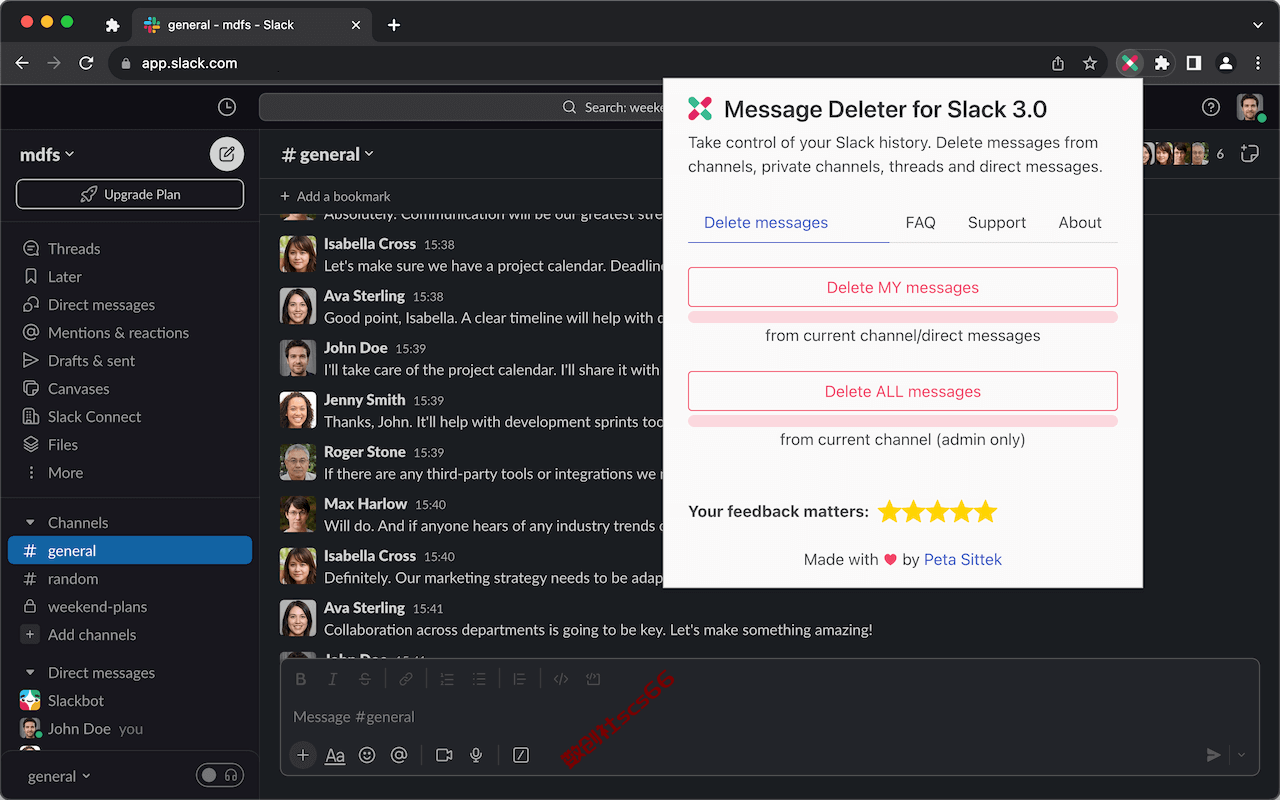Send the message with the arrow icon
This screenshot has width=1280, height=800.
click(1213, 755)
